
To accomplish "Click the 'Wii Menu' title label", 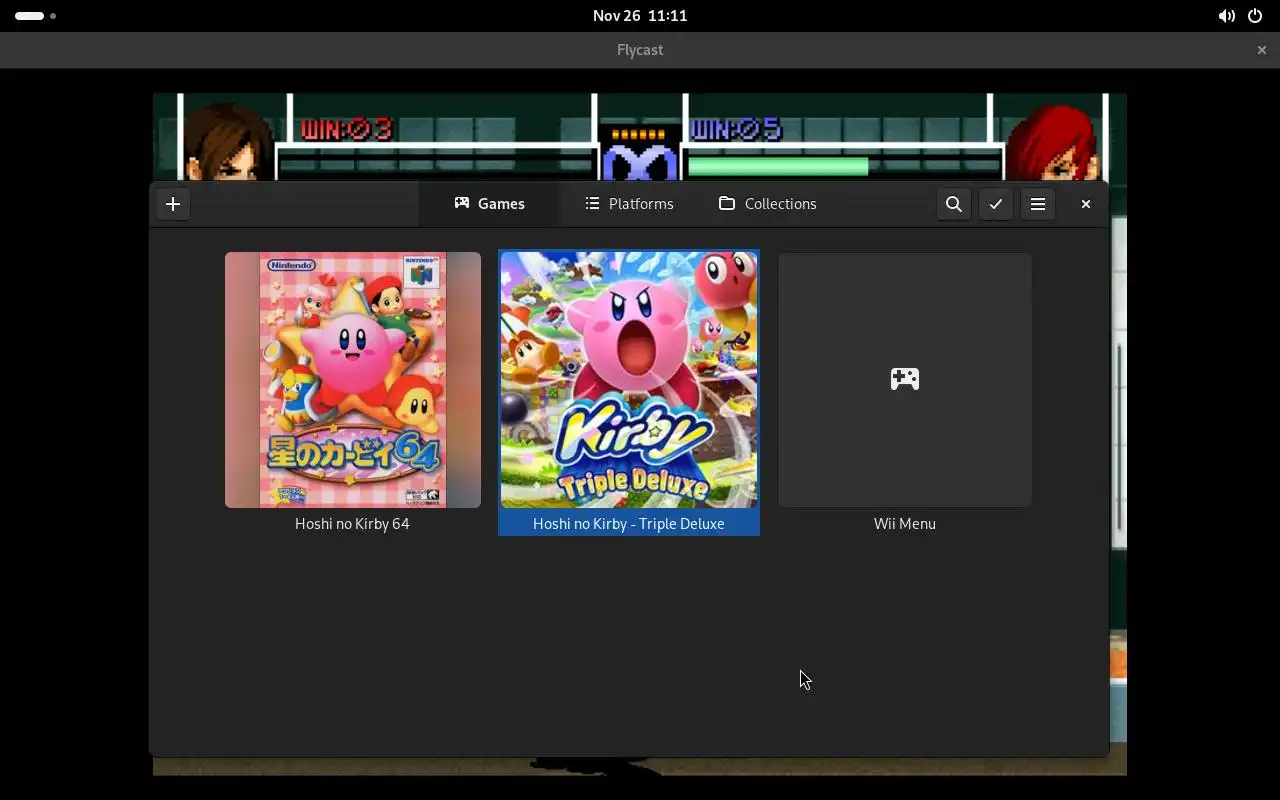I will [905, 524].
